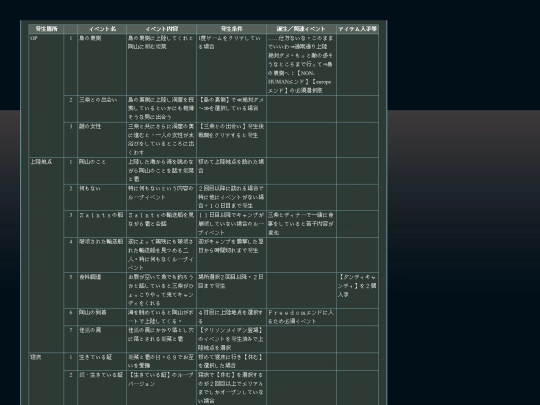Select content cell 【生きている証】のループバージョン

coord(162,388)
